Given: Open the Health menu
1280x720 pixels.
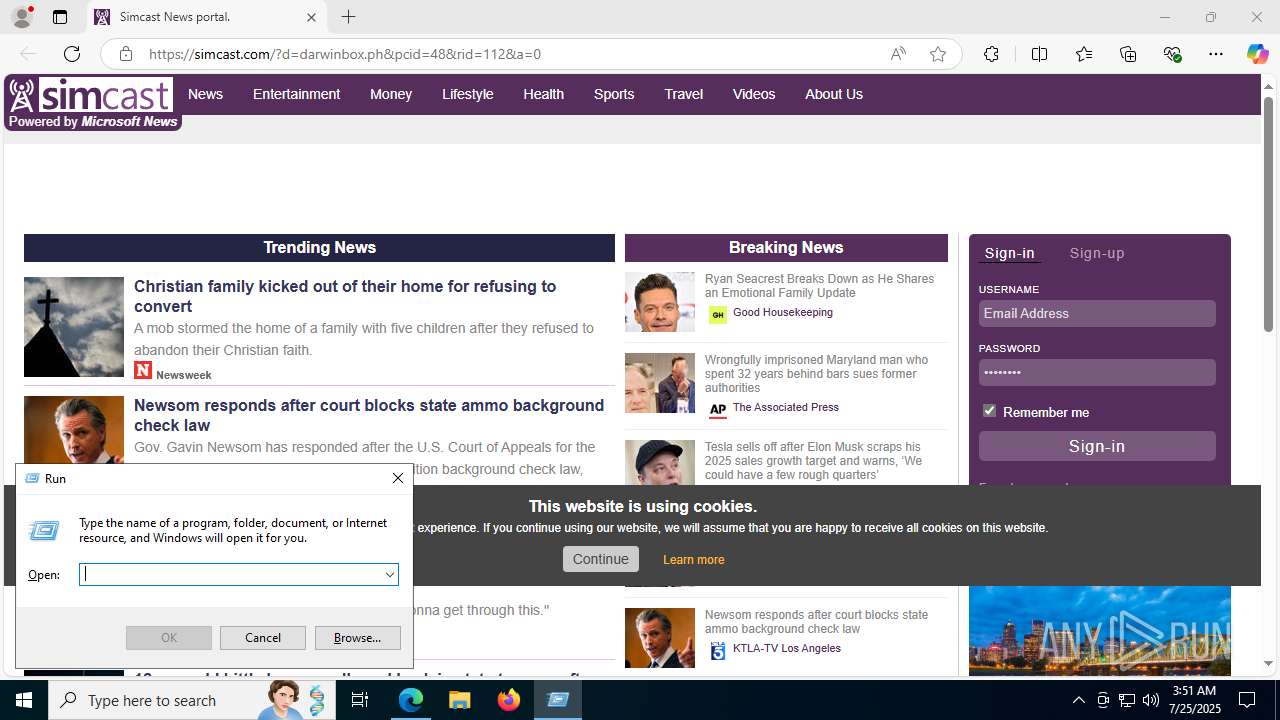Looking at the screenshot, I should 543,94.
